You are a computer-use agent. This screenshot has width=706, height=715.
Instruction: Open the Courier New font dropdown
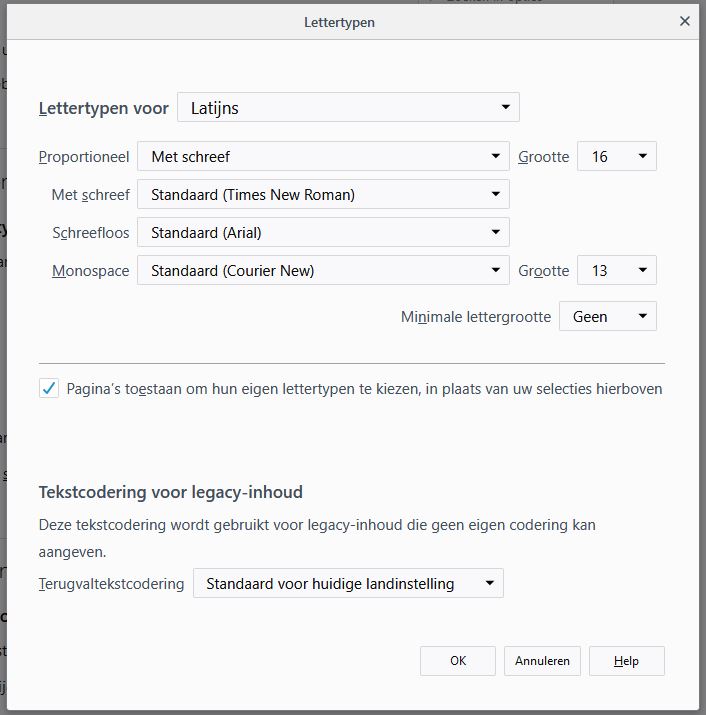[x=323, y=271]
